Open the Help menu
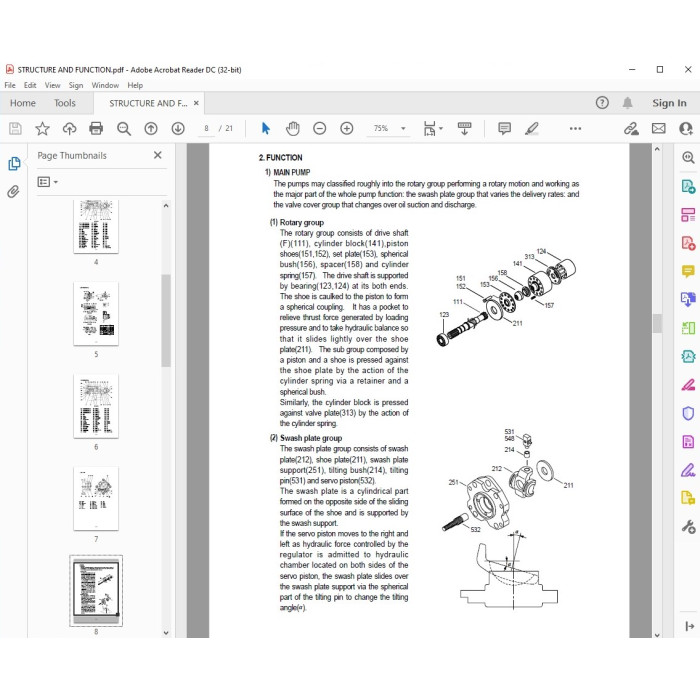Screen dimensions: 700x700 click(x=135, y=85)
